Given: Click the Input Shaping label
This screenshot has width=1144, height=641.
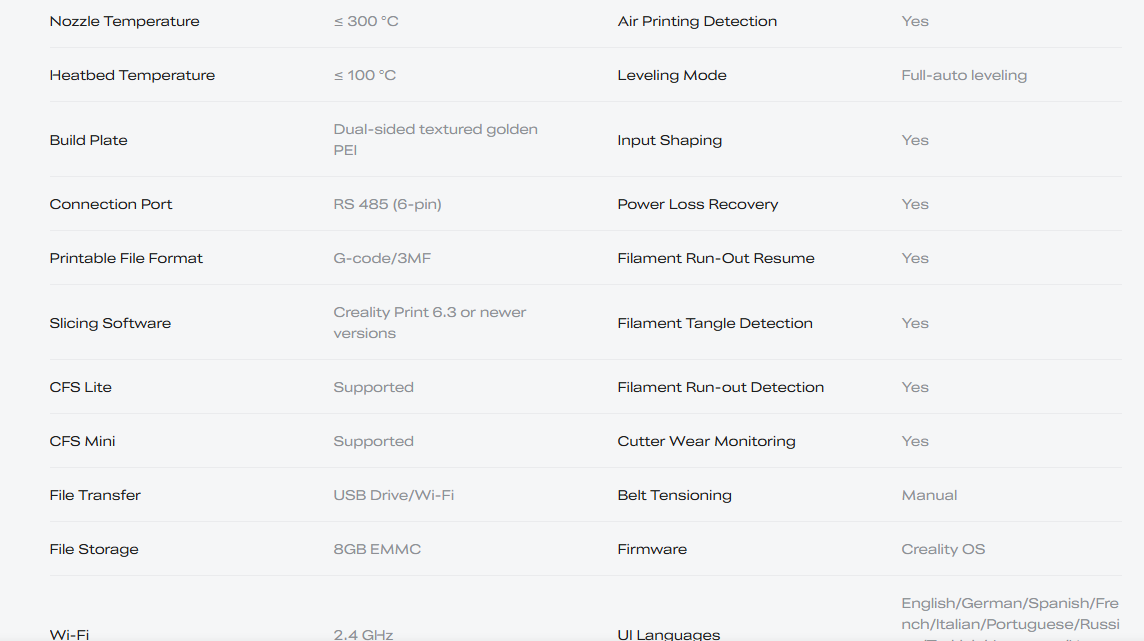Looking at the screenshot, I should [670, 140].
